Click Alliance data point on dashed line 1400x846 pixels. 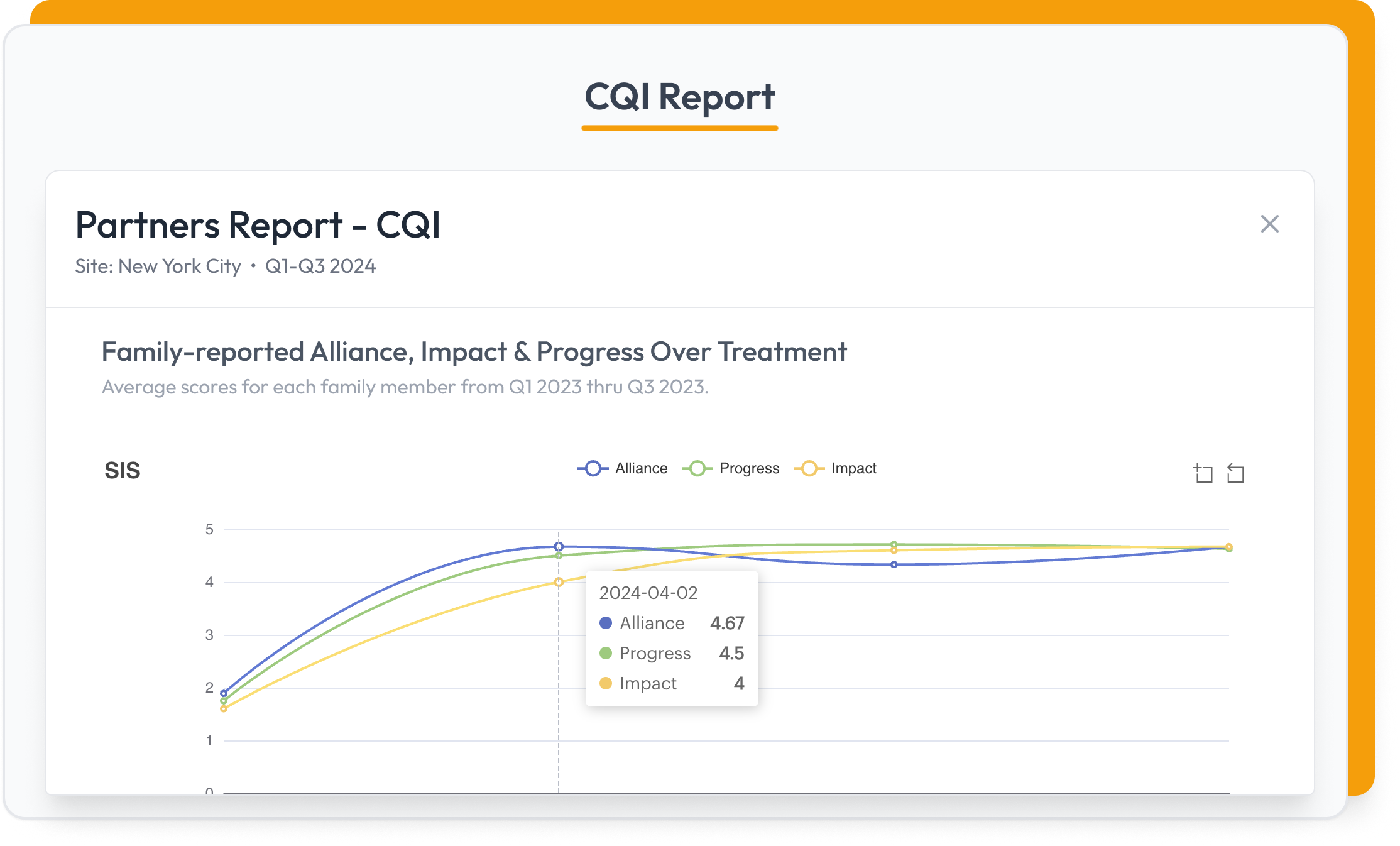(559, 546)
